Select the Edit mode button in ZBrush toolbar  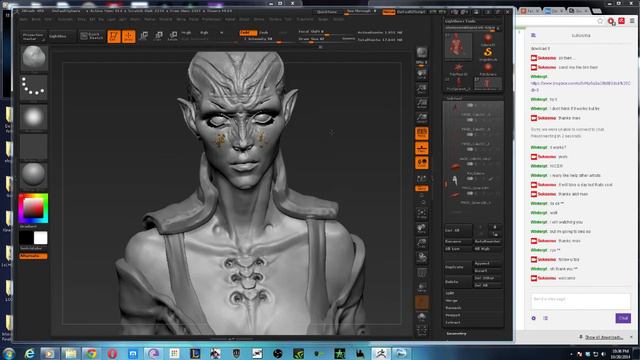(114, 36)
